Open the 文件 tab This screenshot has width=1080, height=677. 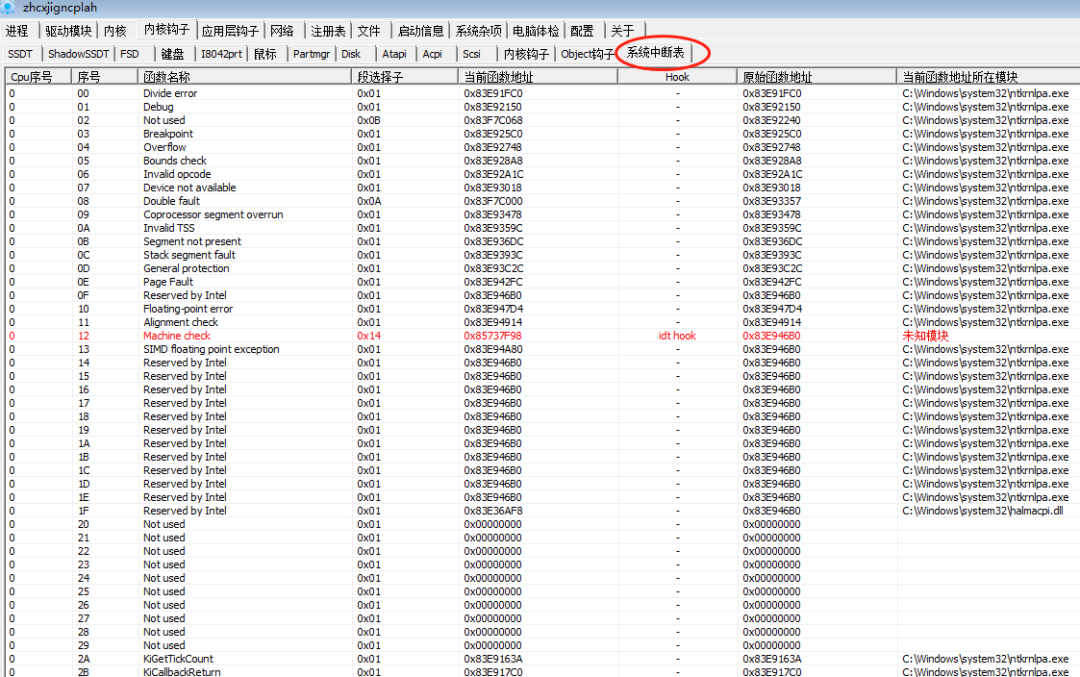point(369,31)
